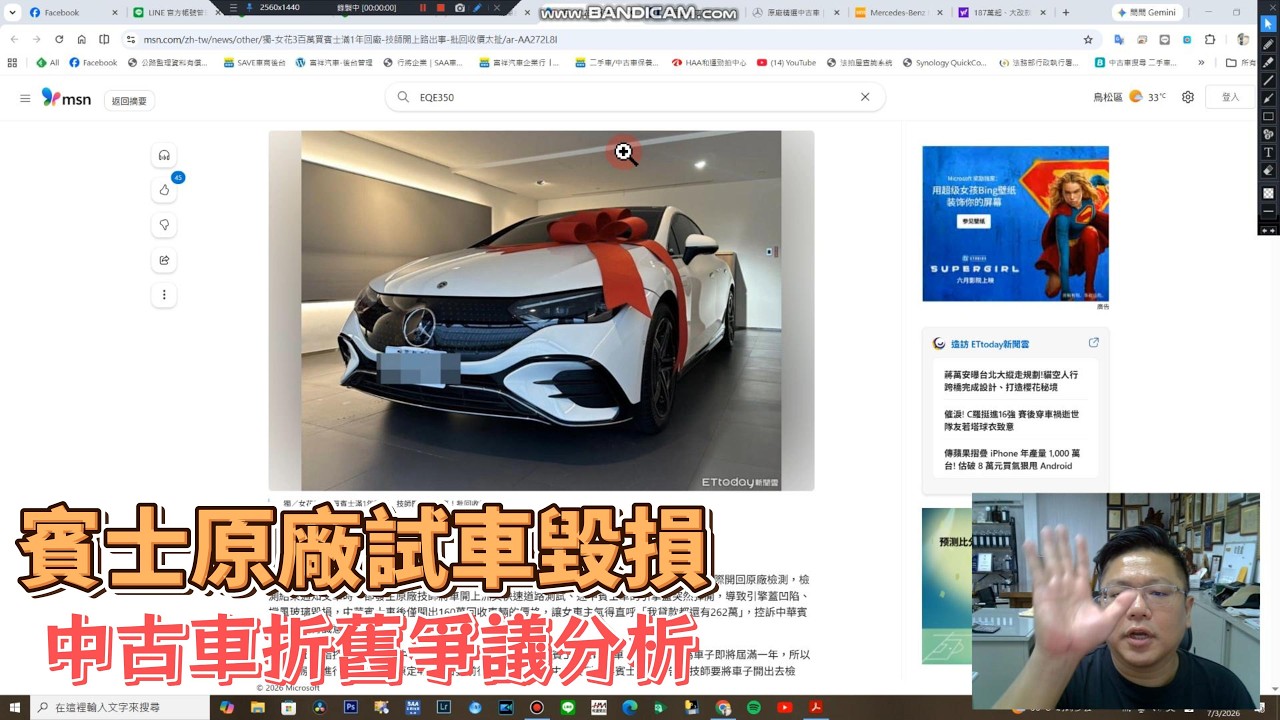1280x720 pixels.
Task: Open Lightroom from the taskbar
Action: 444,707
